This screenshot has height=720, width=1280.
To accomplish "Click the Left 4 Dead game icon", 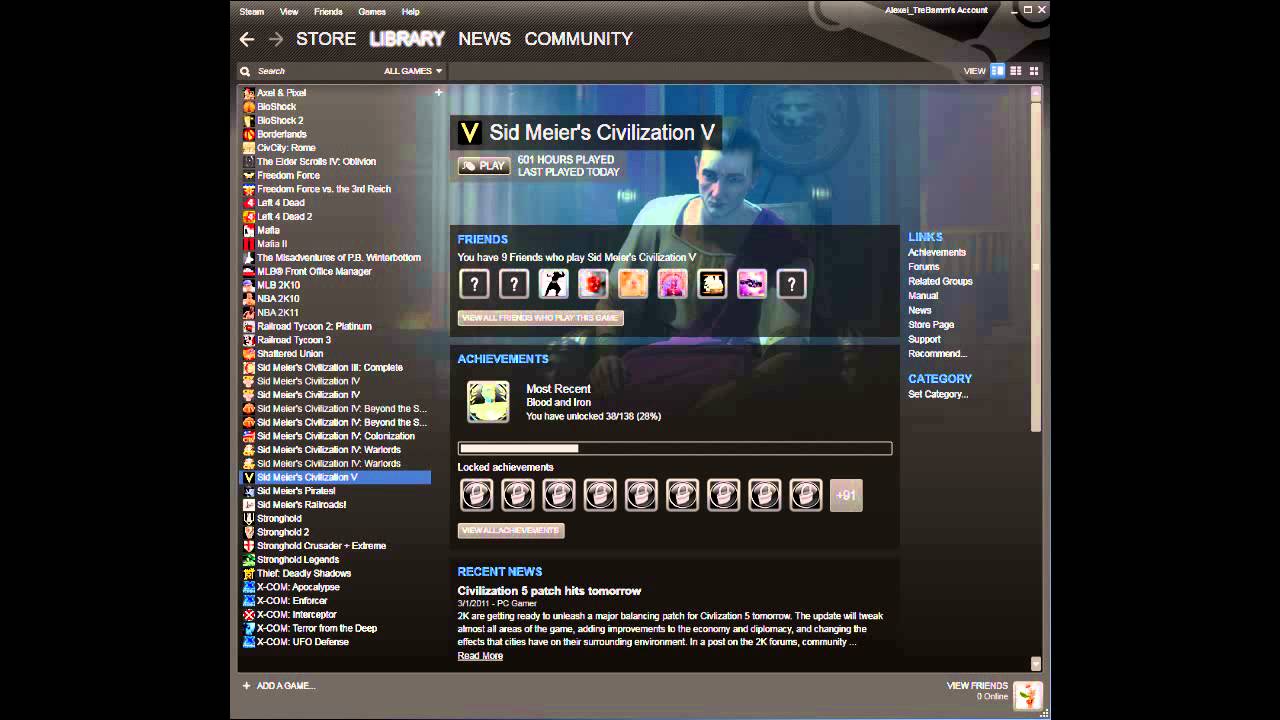I will [x=249, y=202].
